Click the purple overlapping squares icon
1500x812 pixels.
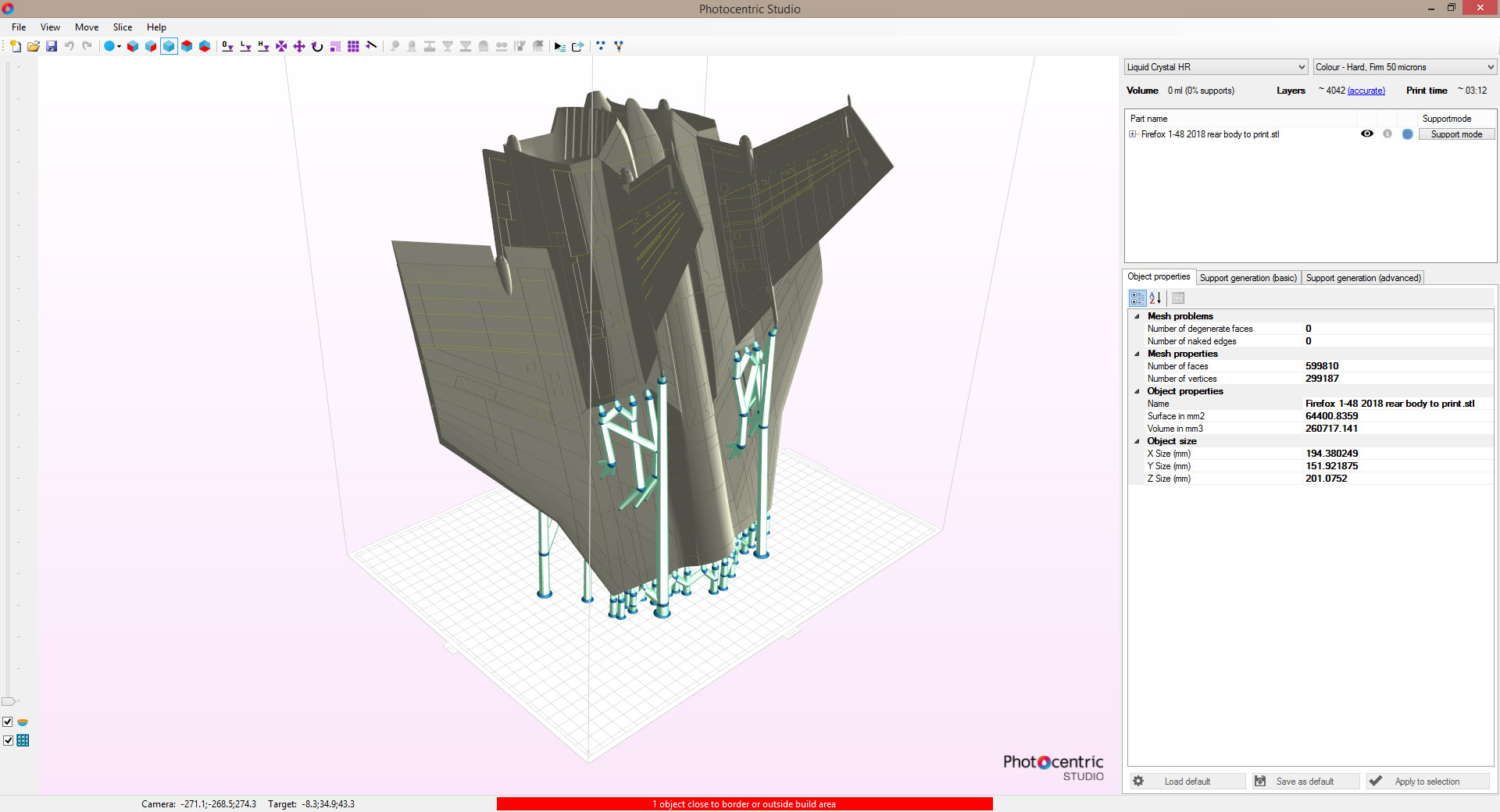tap(335, 46)
